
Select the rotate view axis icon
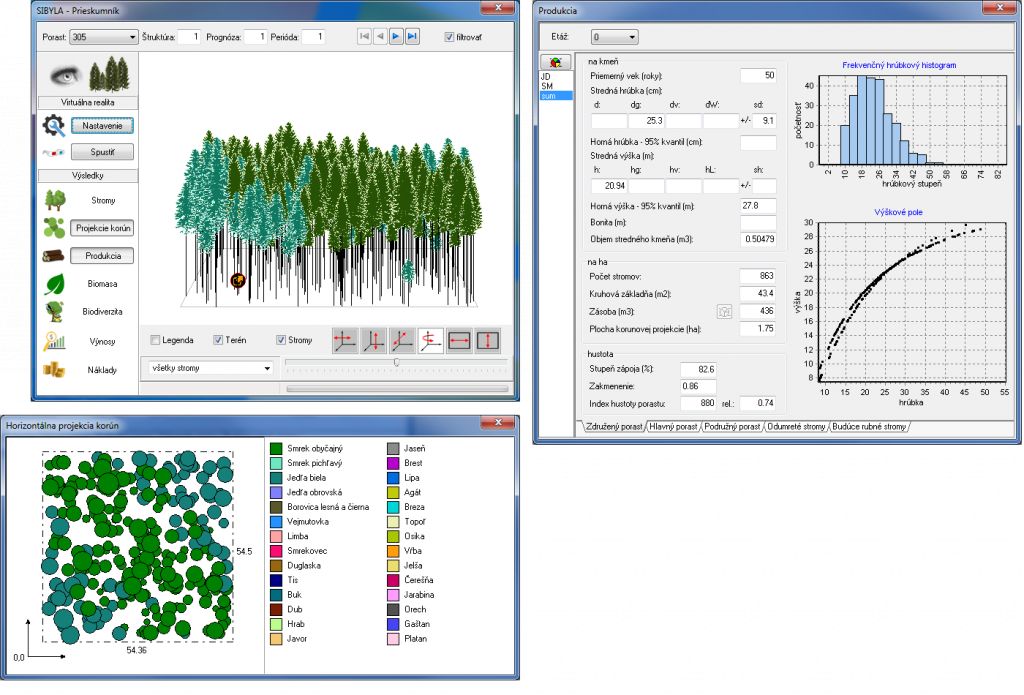pyautogui.click(x=432, y=341)
